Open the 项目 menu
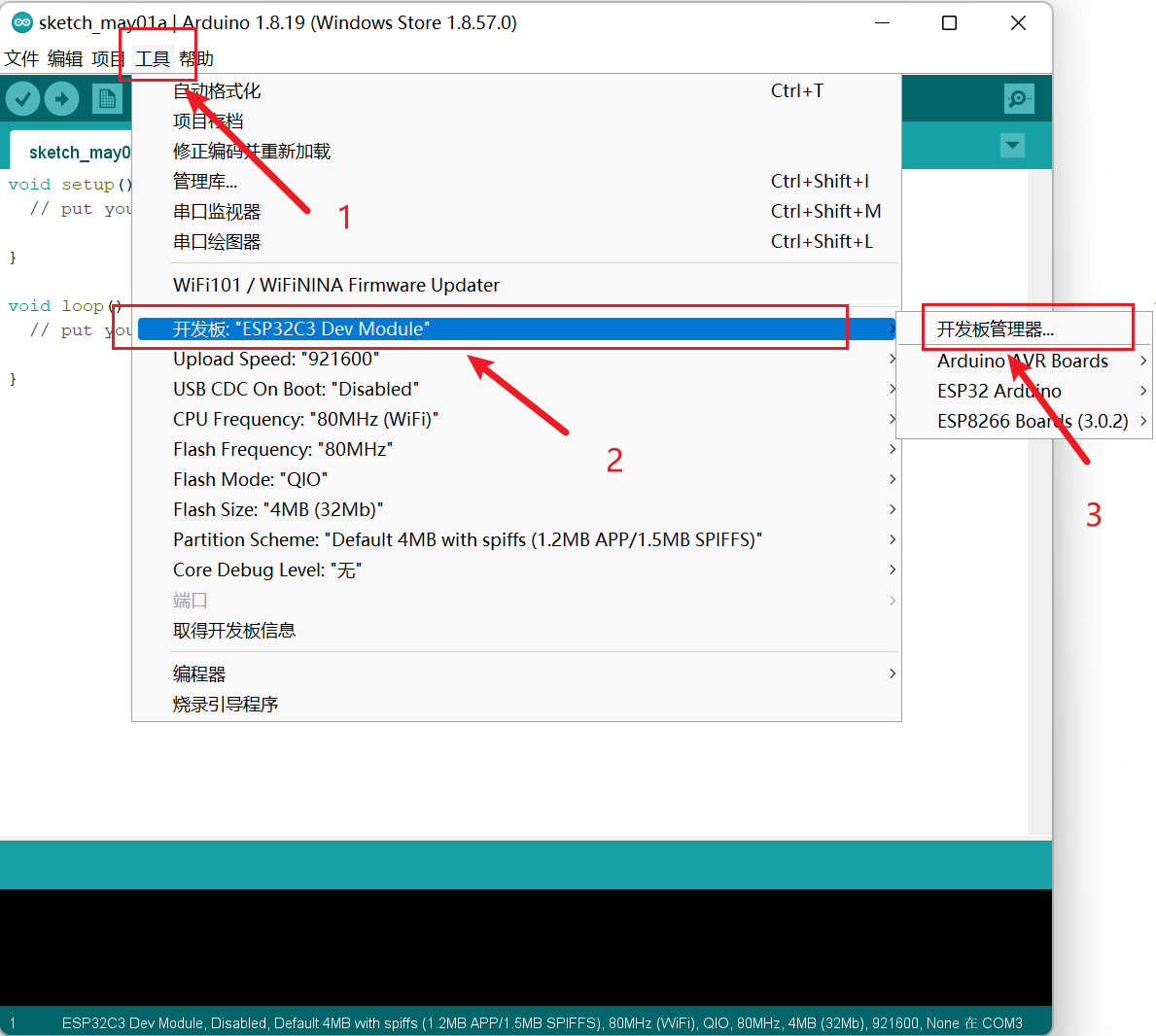 pos(108,58)
